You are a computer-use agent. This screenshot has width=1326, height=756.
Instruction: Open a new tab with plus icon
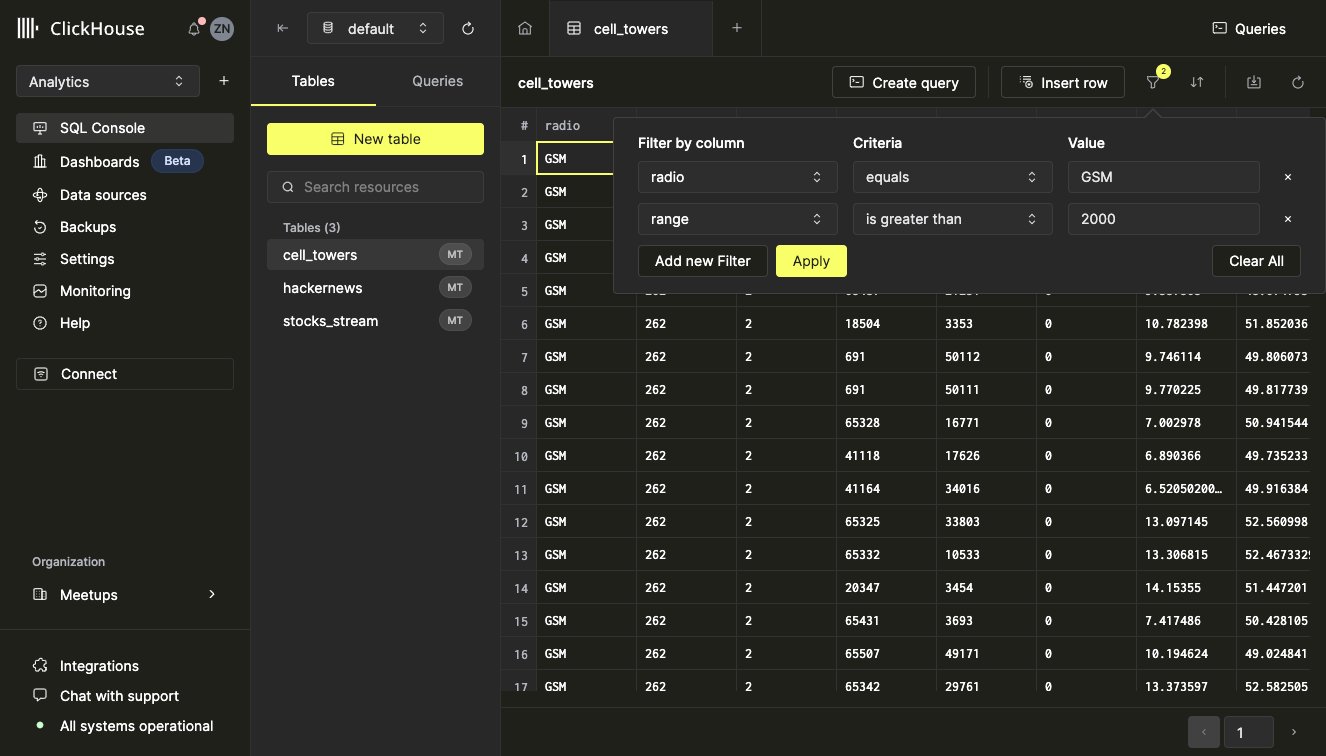click(x=737, y=29)
